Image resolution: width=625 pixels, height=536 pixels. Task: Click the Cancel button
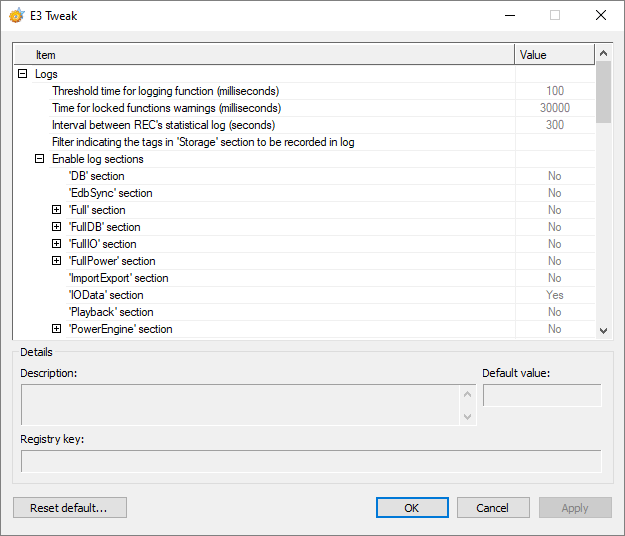(x=493, y=508)
